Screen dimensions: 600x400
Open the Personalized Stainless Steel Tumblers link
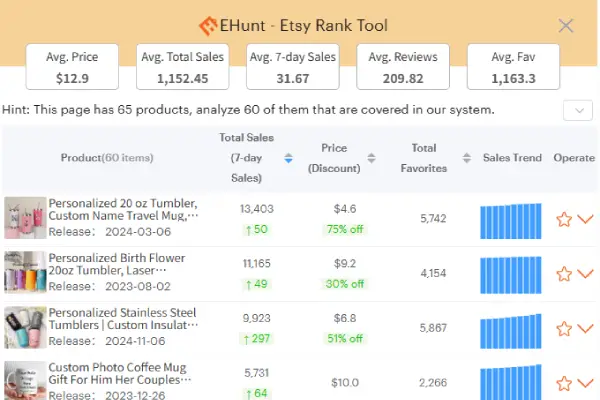123,319
